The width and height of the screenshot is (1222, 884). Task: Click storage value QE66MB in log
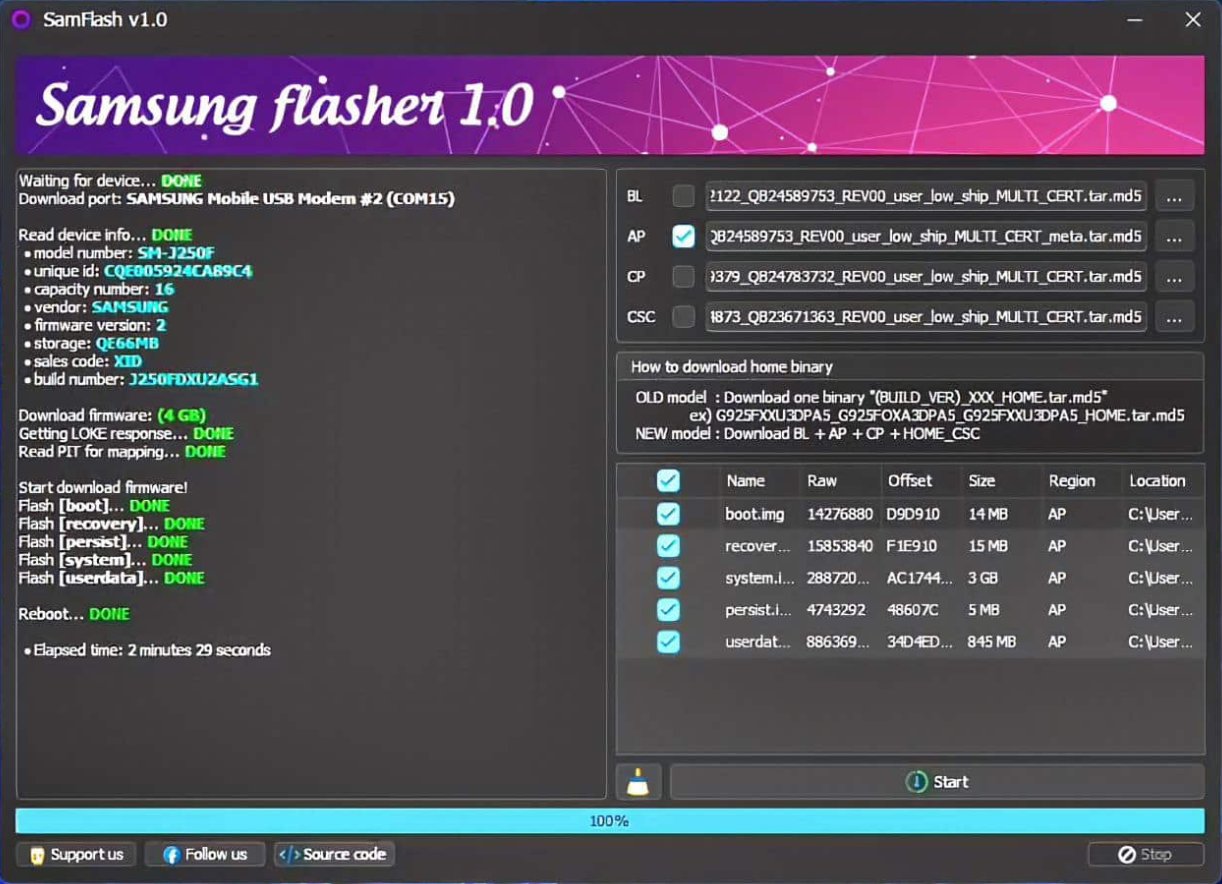(127, 343)
